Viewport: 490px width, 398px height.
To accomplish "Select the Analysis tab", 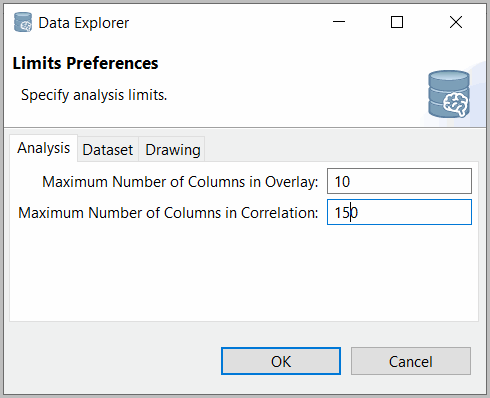I will tap(44, 148).
